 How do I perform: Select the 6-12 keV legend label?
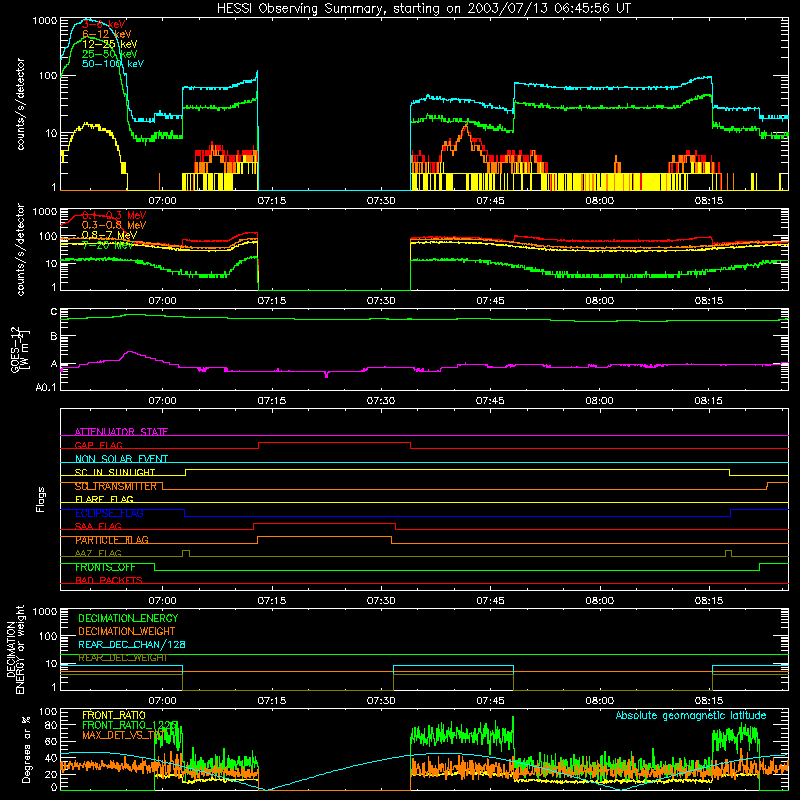[x=107, y=34]
